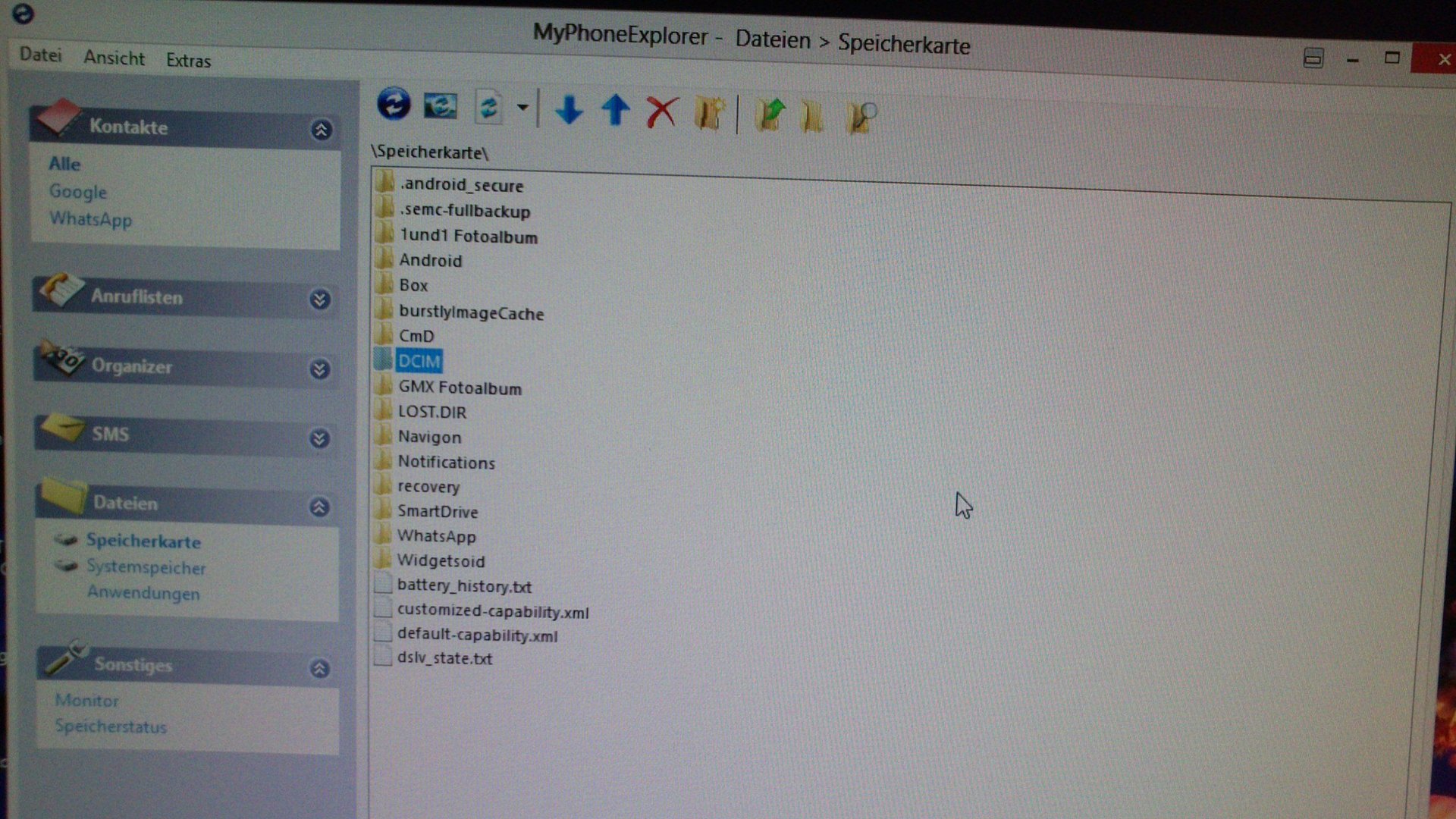Open Systemspeicher in the sidebar

coord(146,567)
